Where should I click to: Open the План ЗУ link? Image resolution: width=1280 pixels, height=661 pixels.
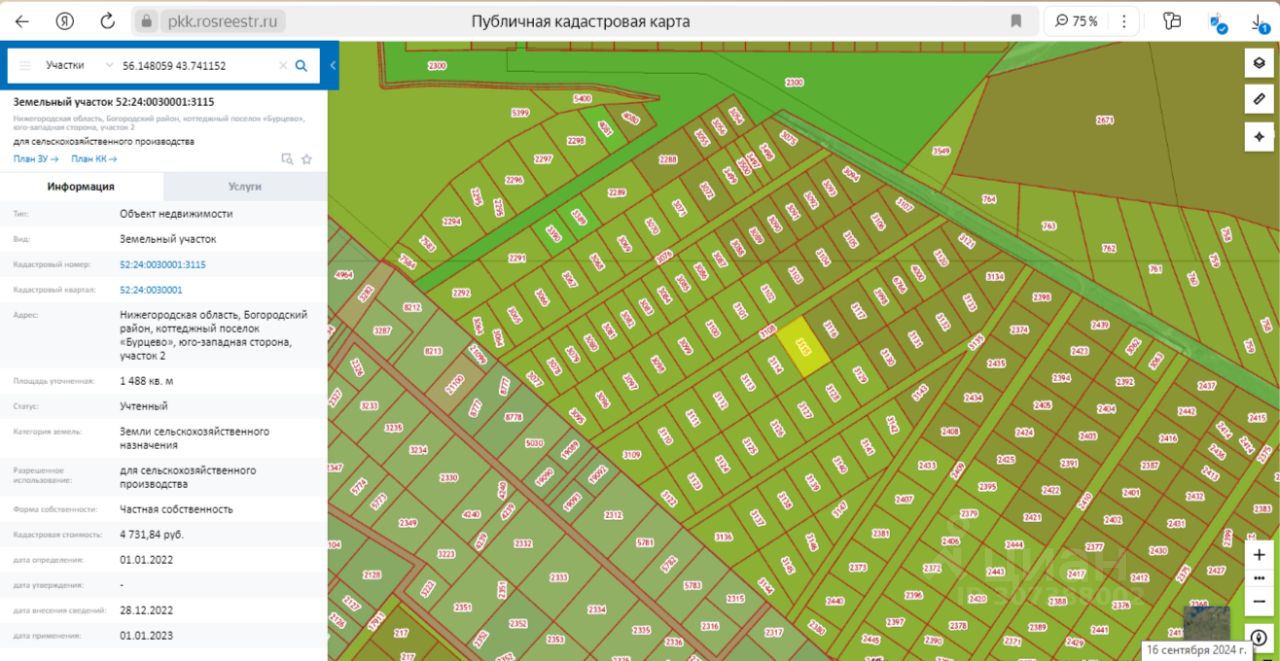click(36, 158)
